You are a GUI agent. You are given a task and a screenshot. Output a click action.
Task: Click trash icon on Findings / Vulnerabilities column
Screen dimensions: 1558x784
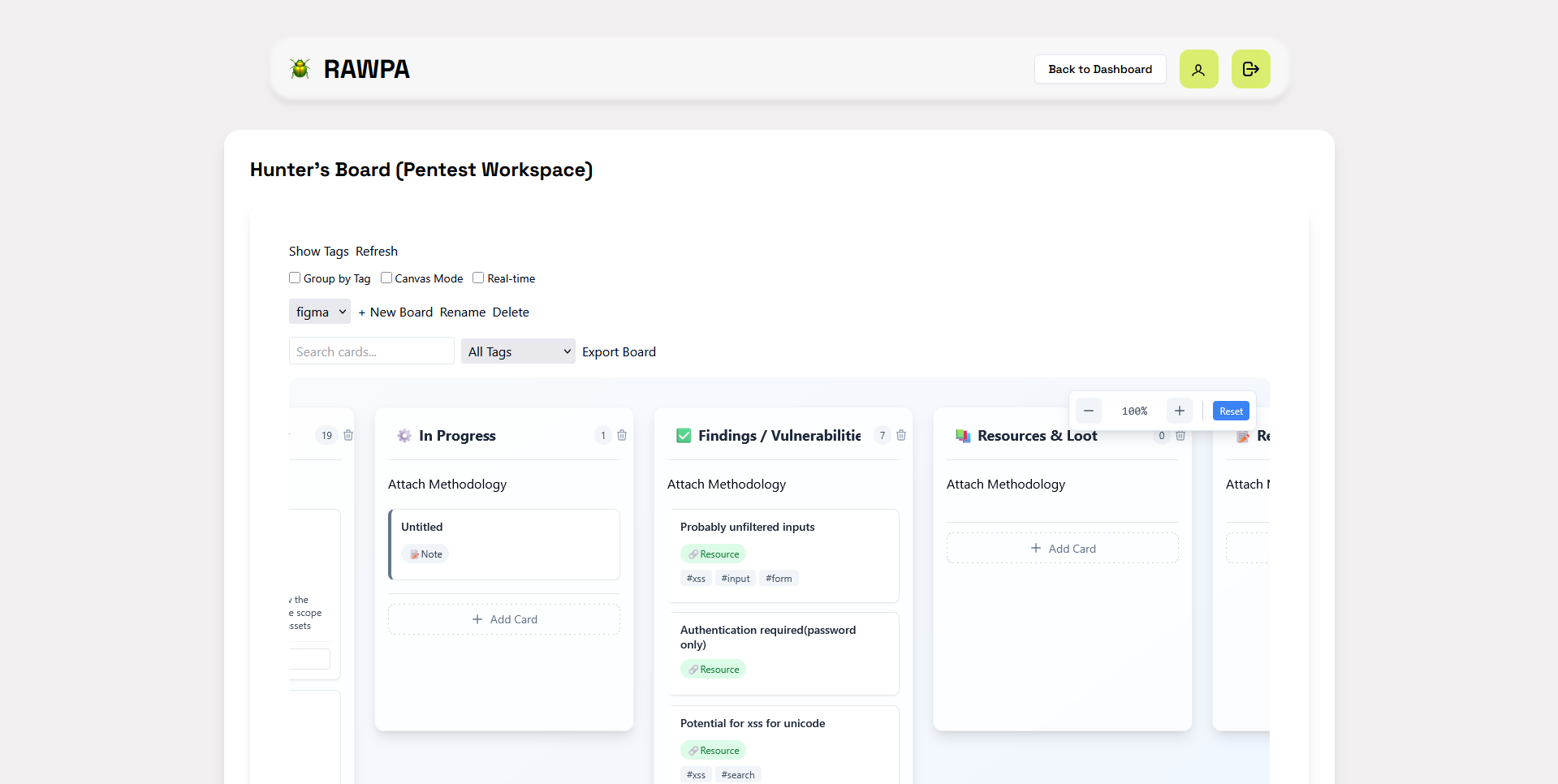901,436
